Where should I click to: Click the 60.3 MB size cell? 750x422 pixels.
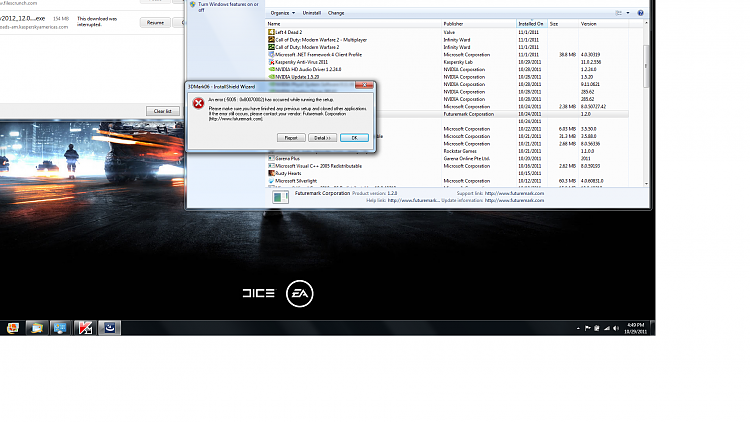coord(567,181)
